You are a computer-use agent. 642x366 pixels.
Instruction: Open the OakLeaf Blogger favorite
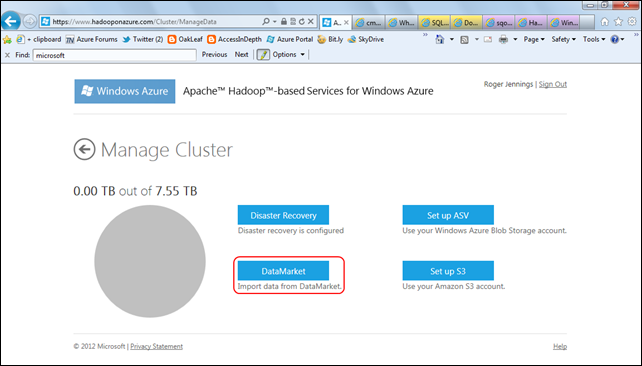click(185, 39)
